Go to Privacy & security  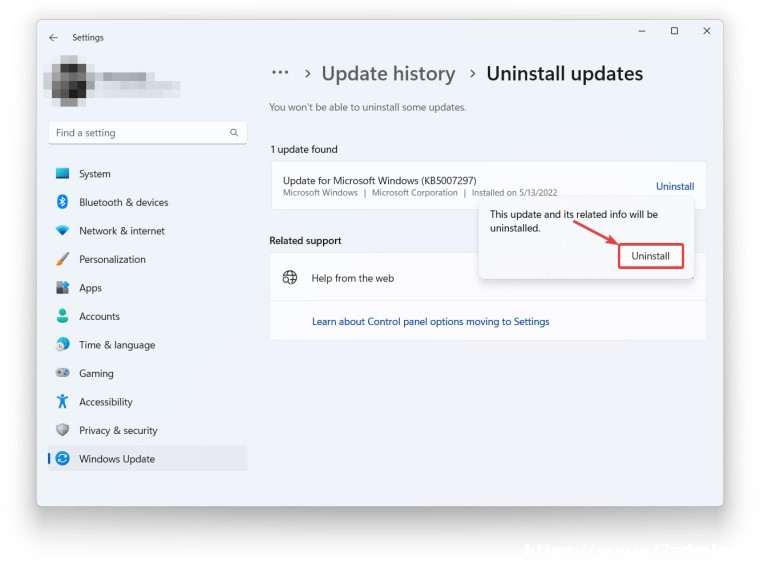118,430
